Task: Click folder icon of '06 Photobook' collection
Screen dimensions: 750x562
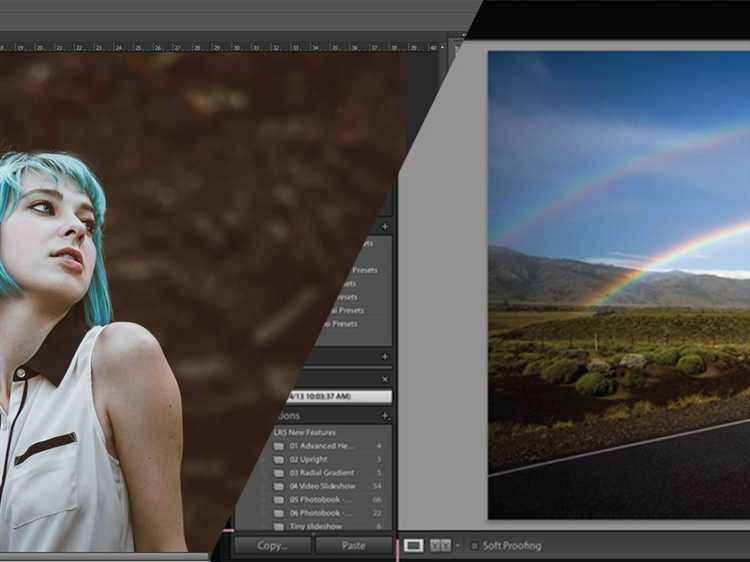Action: click(x=278, y=513)
